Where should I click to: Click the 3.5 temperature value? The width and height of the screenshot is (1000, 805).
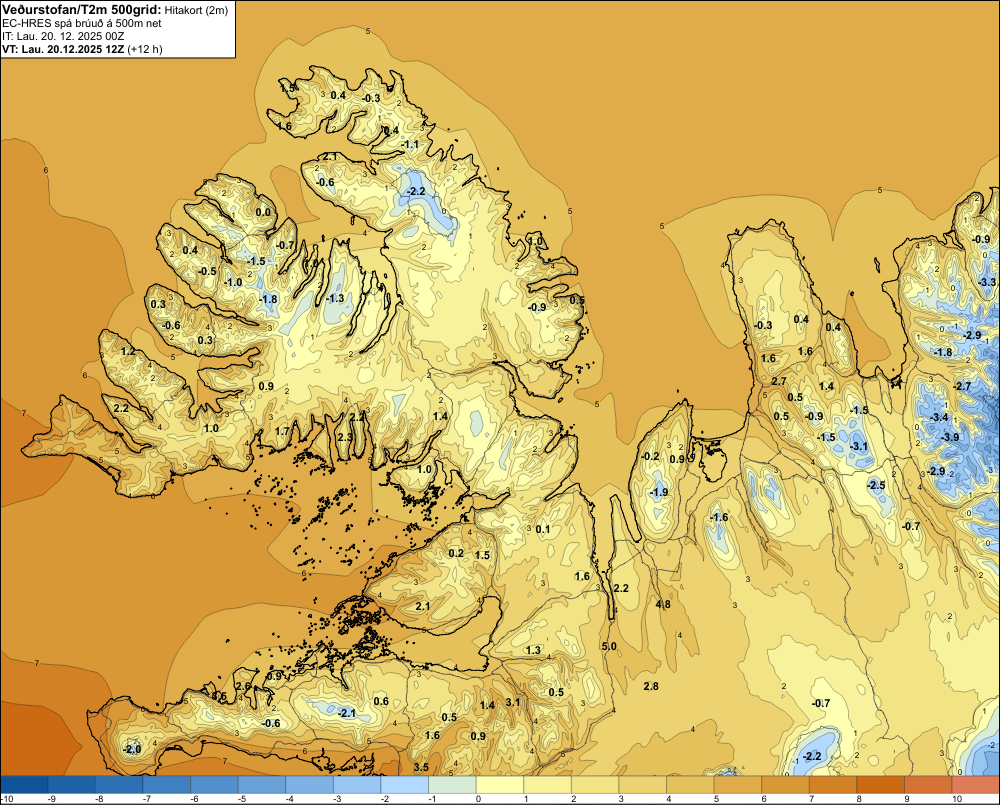[421, 767]
